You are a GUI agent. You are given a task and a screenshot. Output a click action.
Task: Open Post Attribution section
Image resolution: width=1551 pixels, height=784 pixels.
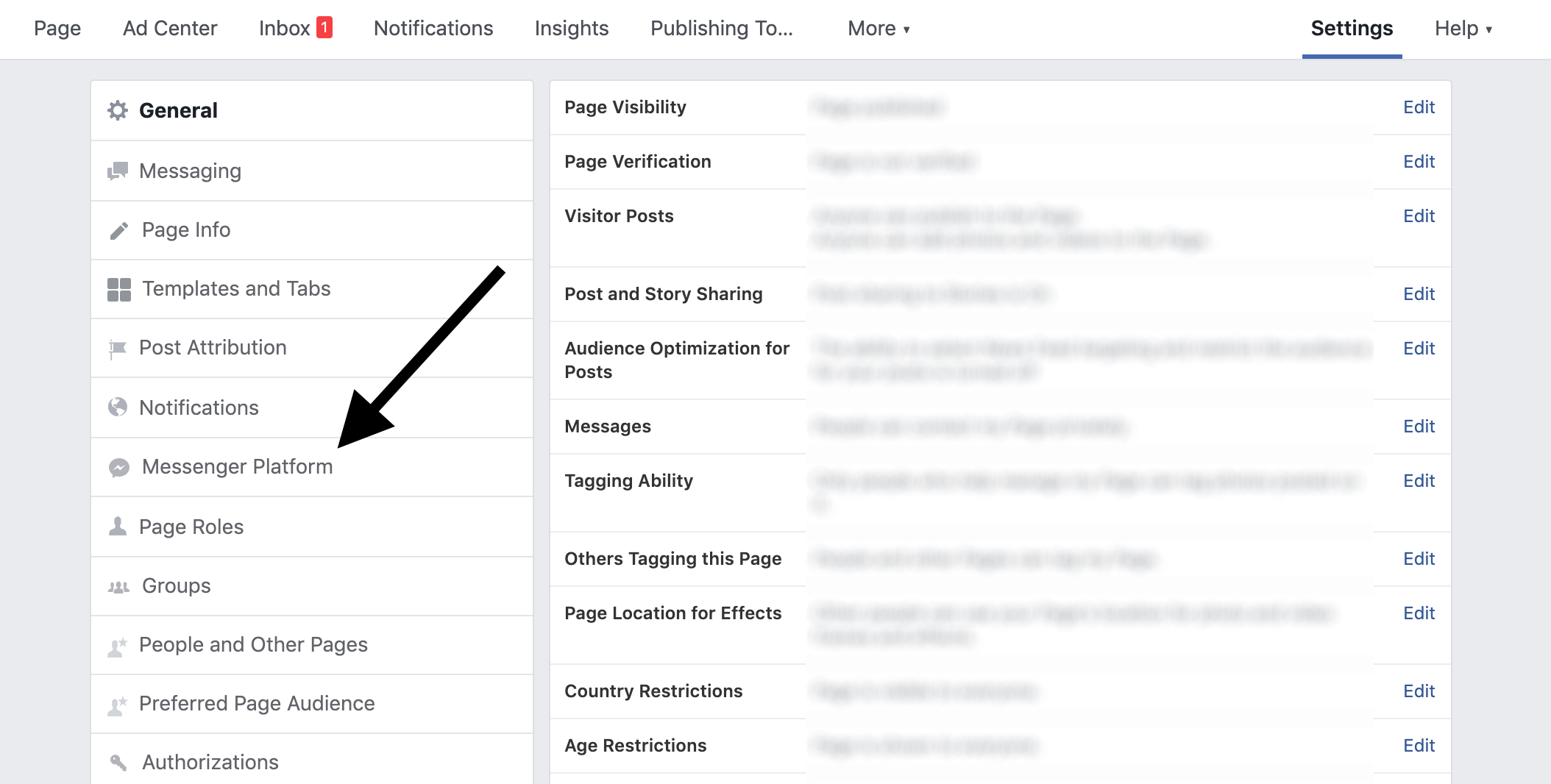click(x=312, y=348)
